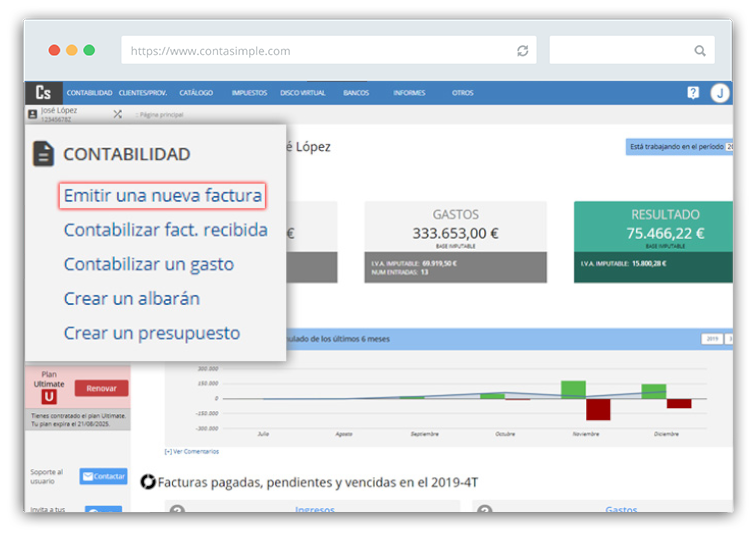The width and height of the screenshot is (750, 535).
Task: Focus the browser URL address bar
Action: (320, 51)
